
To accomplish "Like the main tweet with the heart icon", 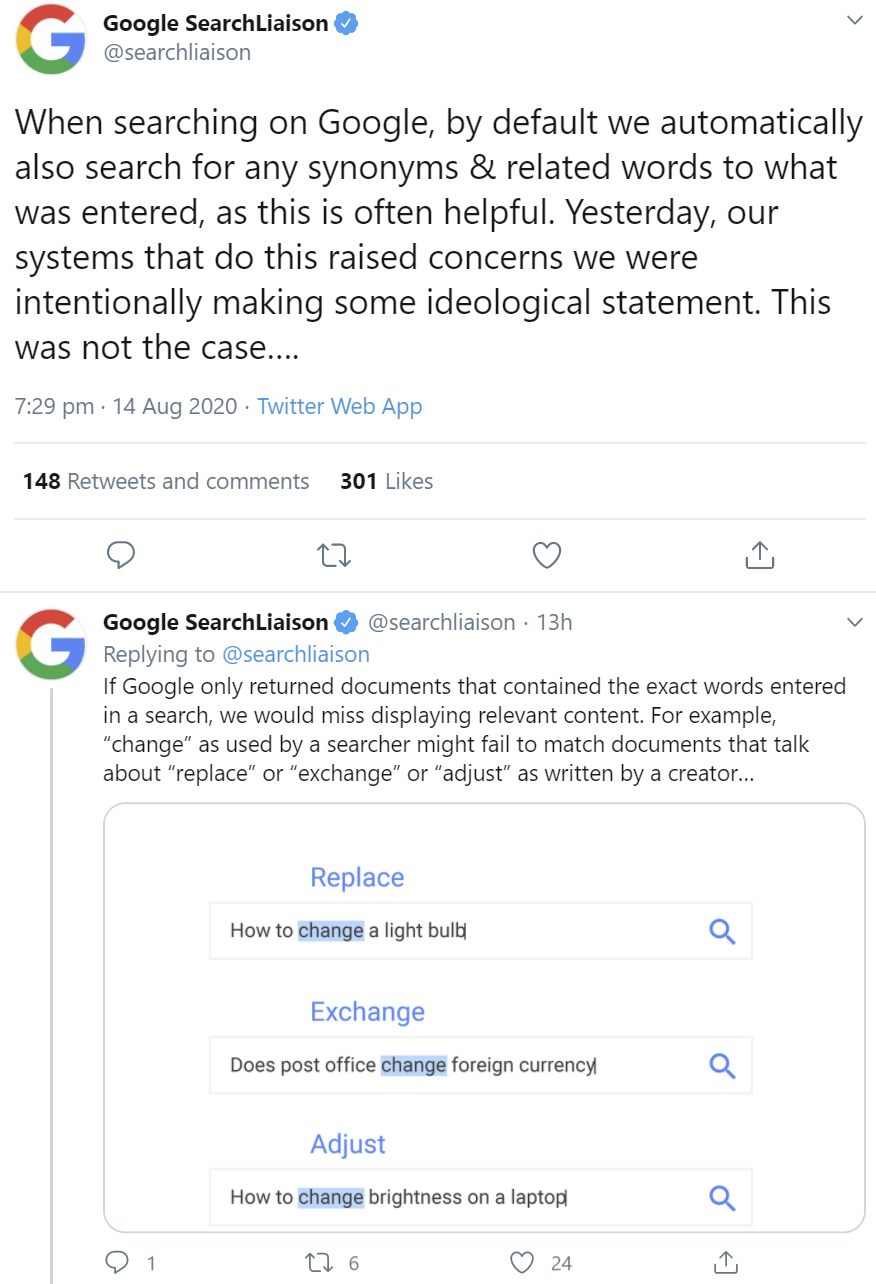I will tap(546, 554).
